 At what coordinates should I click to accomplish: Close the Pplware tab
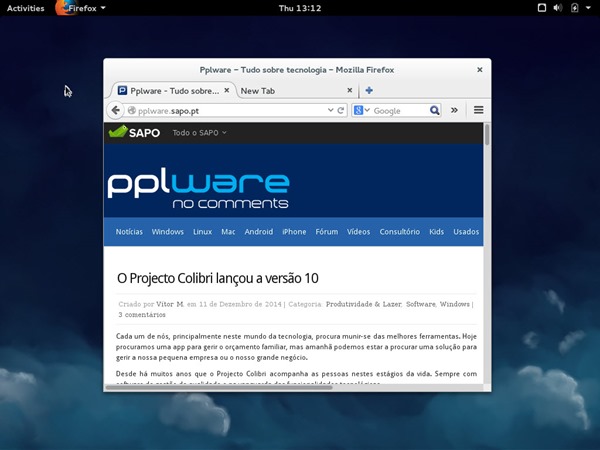tap(227, 90)
